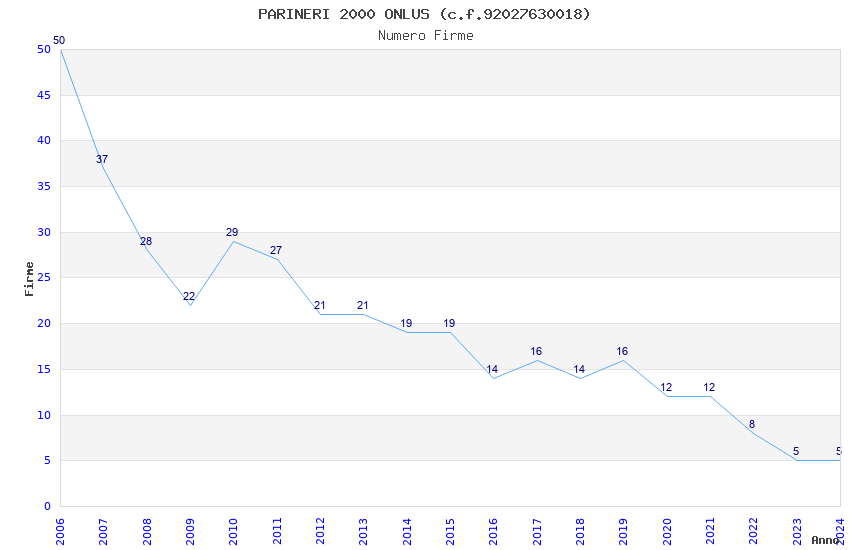Select y-axis tick label '45'
This screenshot has width=850, height=550.
pyautogui.click(x=44, y=95)
